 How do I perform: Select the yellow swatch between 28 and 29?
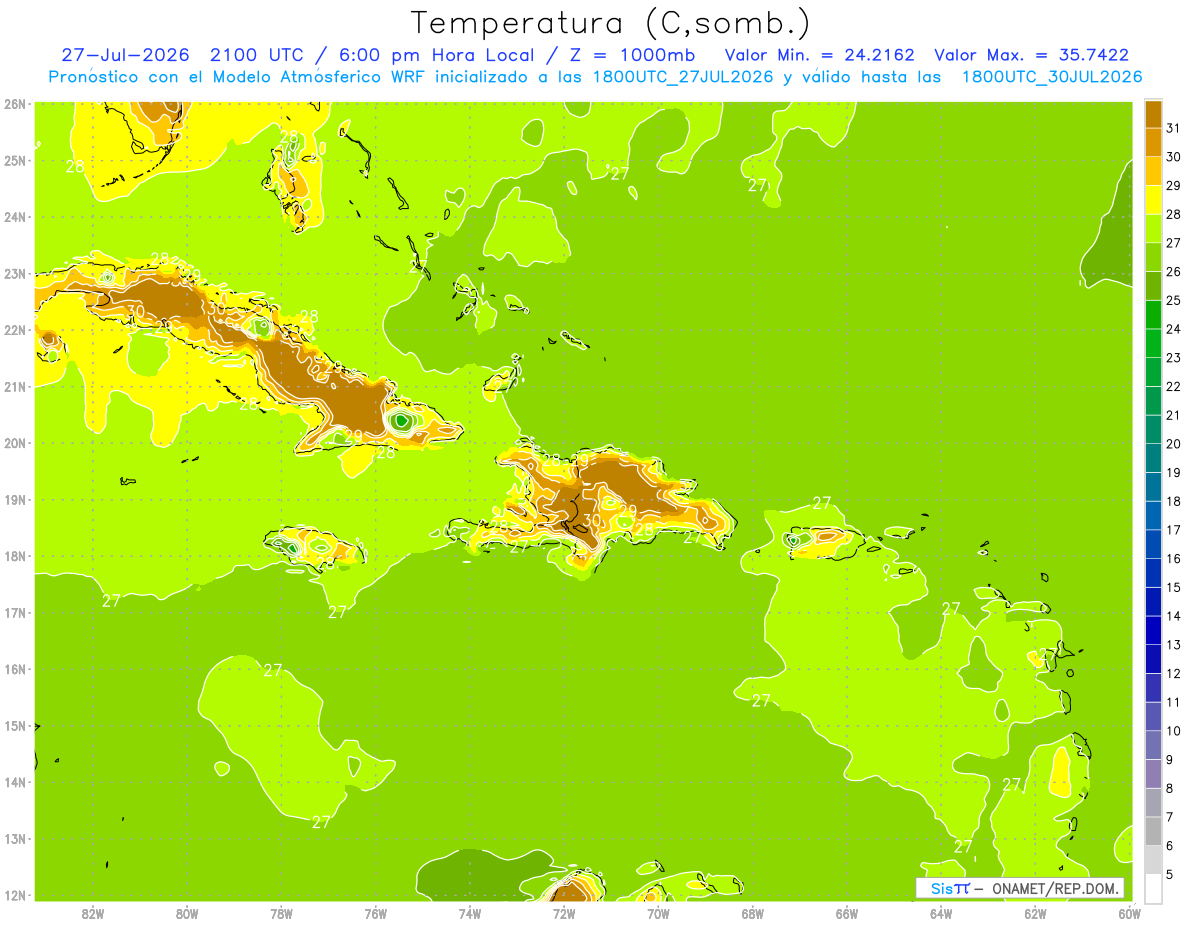[1153, 200]
